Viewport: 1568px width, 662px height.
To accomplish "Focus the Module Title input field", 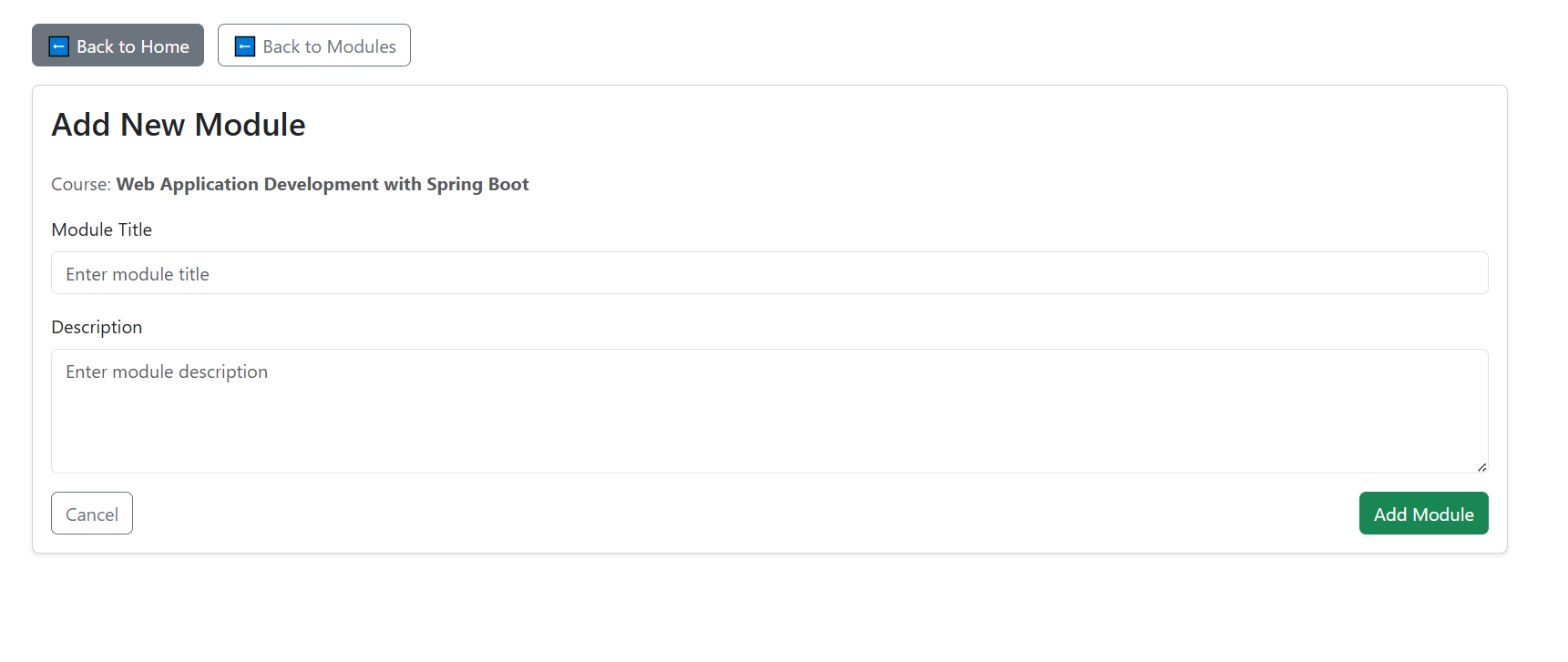I will 769,273.
